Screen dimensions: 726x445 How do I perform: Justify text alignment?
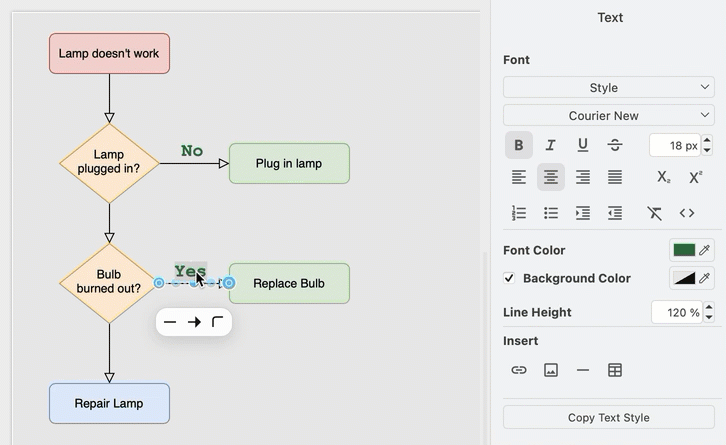[x=614, y=177]
